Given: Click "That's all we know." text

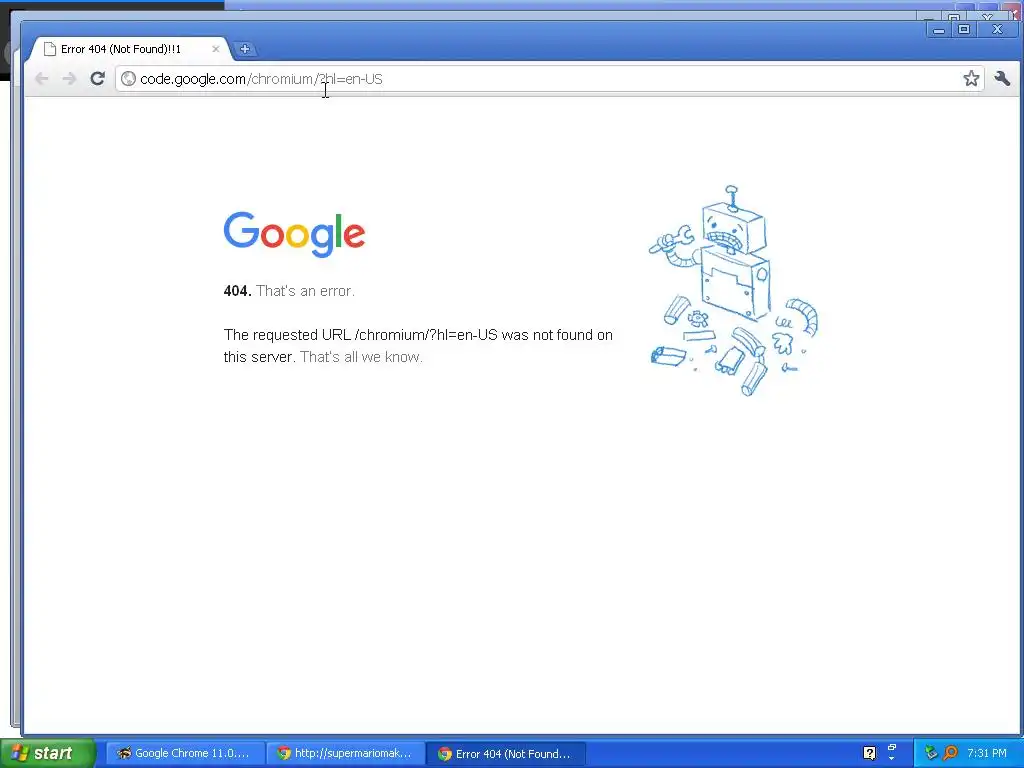Looking at the screenshot, I should (361, 357).
